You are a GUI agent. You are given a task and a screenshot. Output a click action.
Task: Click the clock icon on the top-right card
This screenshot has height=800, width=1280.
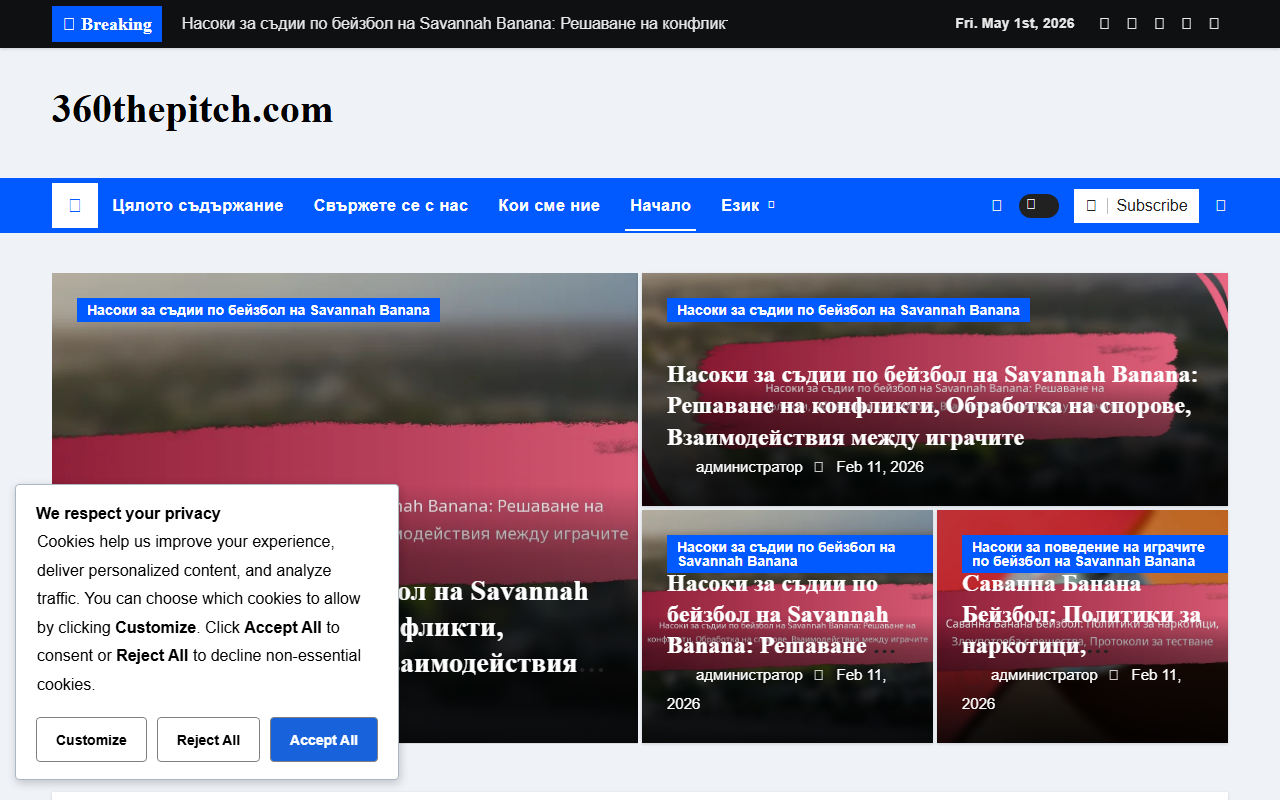(818, 467)
